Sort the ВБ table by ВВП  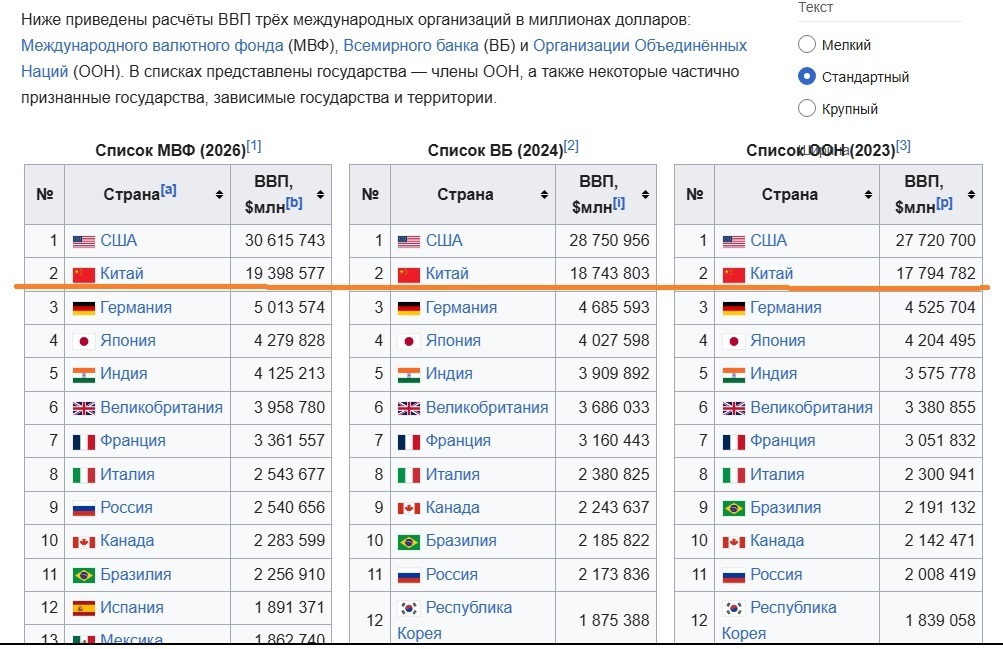645,194
